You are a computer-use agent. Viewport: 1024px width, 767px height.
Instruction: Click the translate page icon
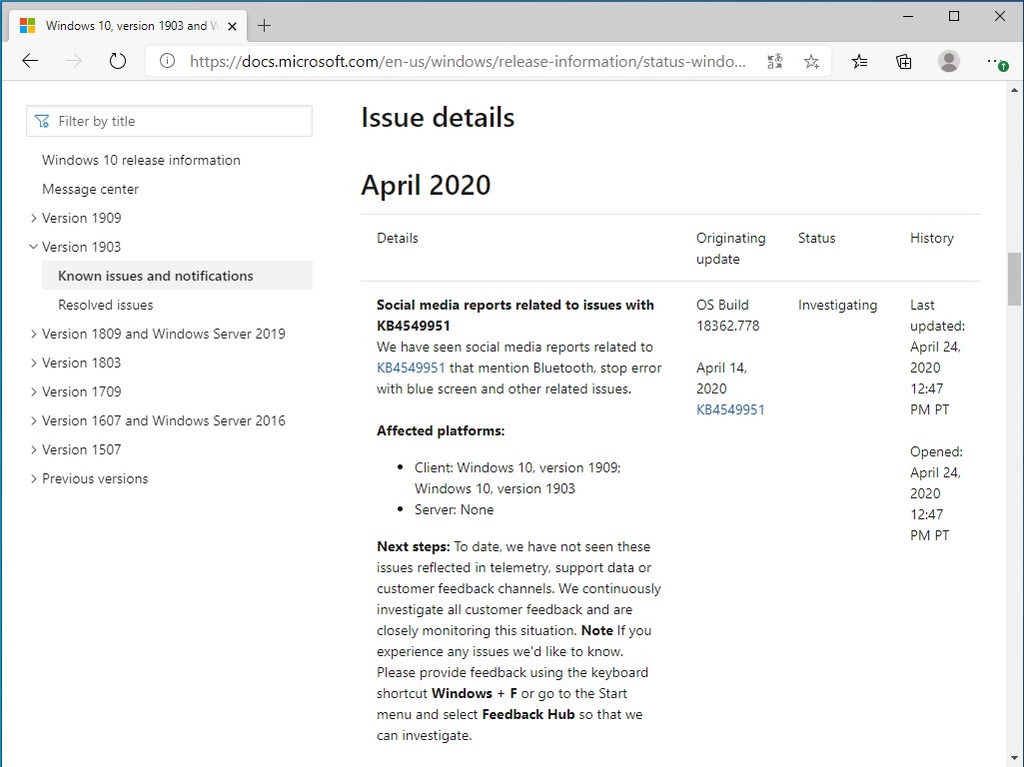point(775,61)
